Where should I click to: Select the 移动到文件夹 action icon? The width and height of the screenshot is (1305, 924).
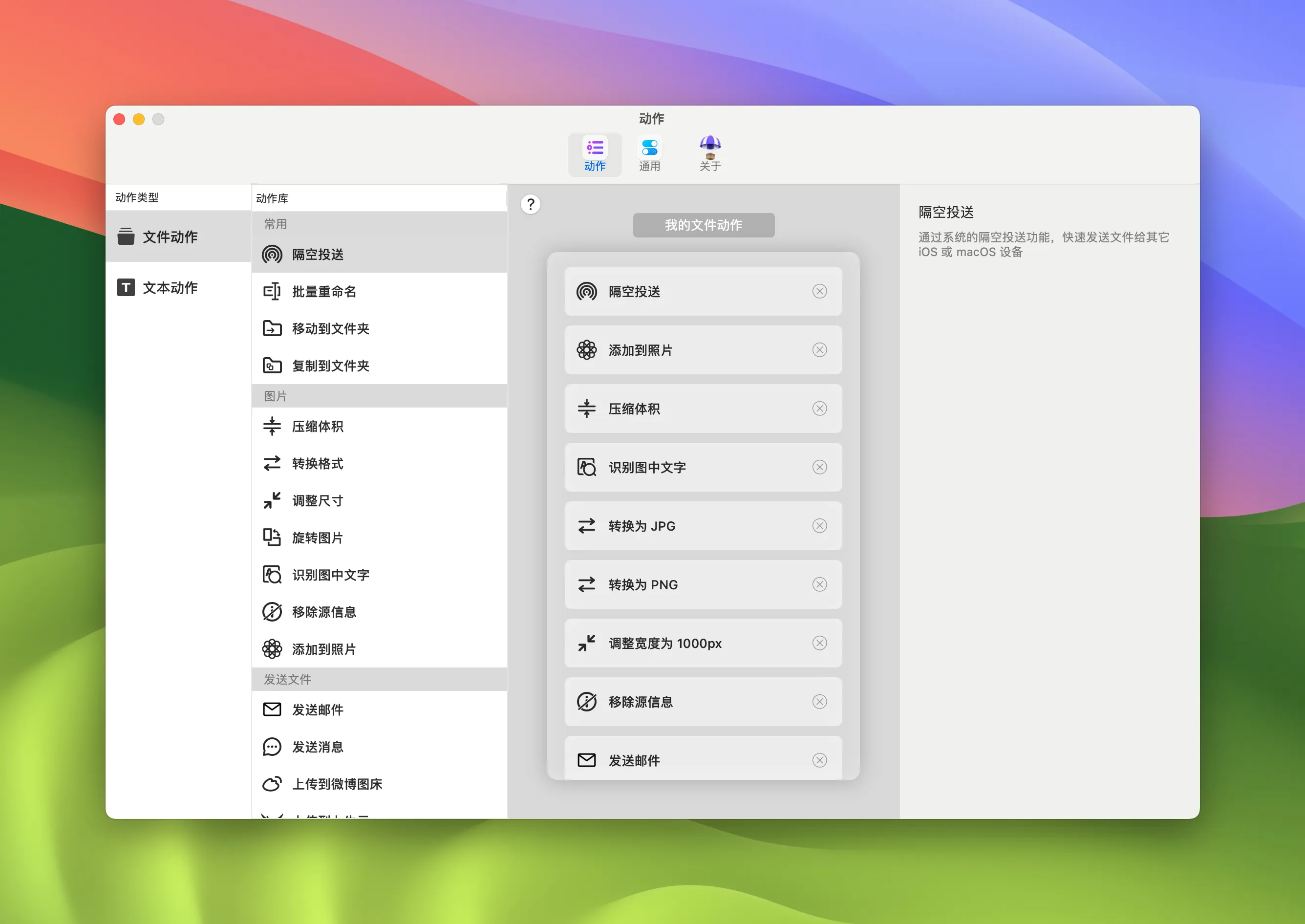[272, 329]
